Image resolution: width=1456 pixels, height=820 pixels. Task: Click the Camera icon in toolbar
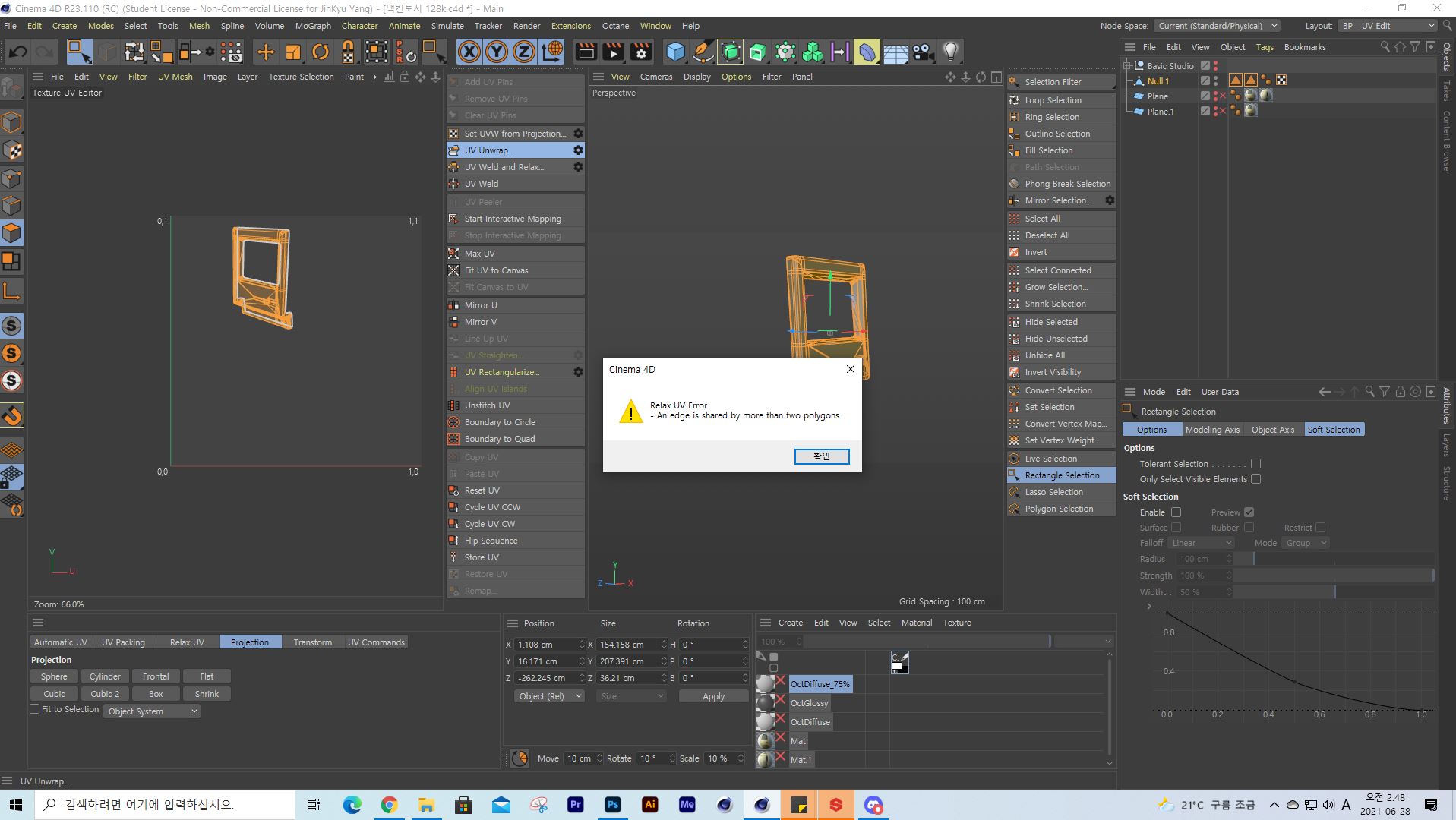(x=923, y=52)
